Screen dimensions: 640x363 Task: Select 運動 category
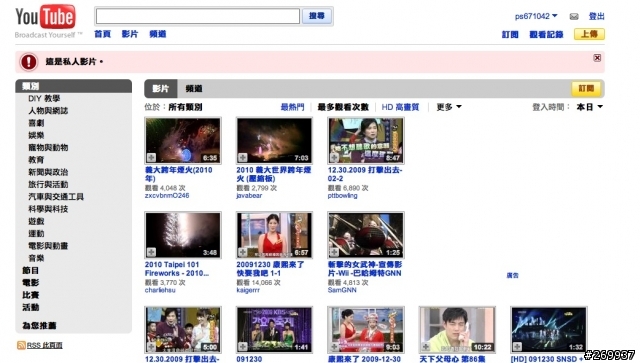[x=36, y=234]
